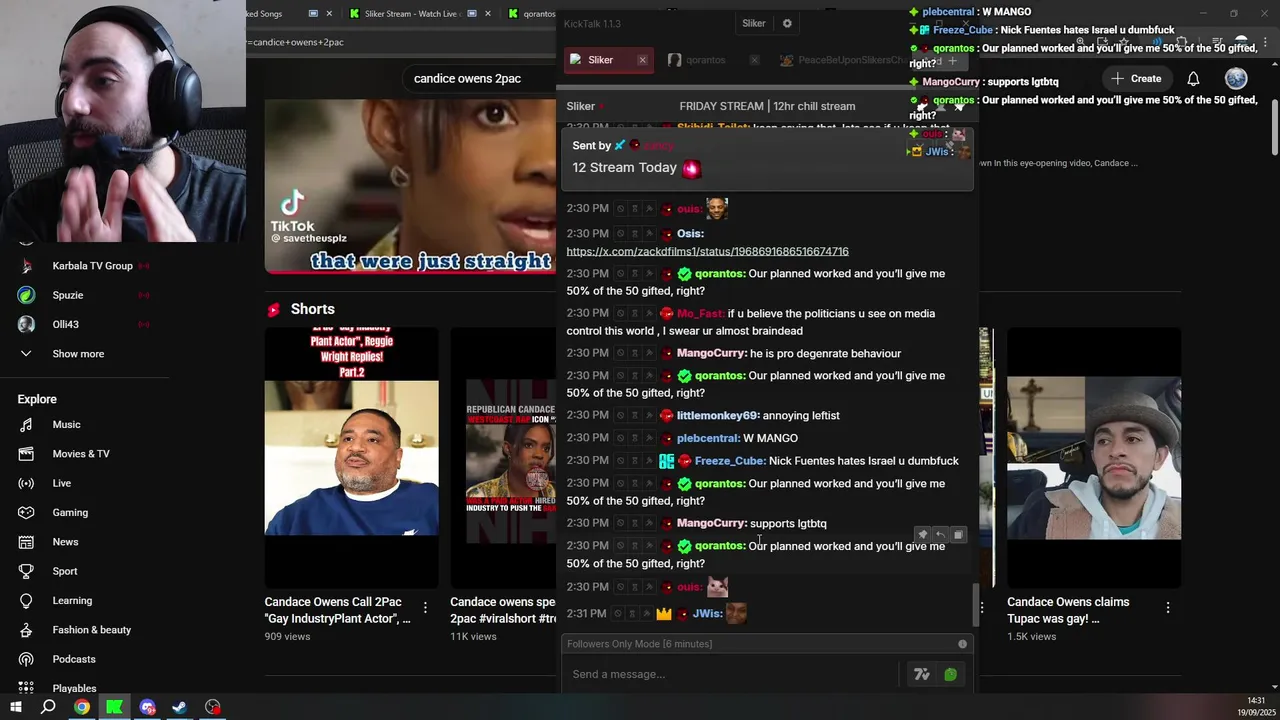
Task: Open YouTube account avatar menu
Action: (x=1236, y=79)
